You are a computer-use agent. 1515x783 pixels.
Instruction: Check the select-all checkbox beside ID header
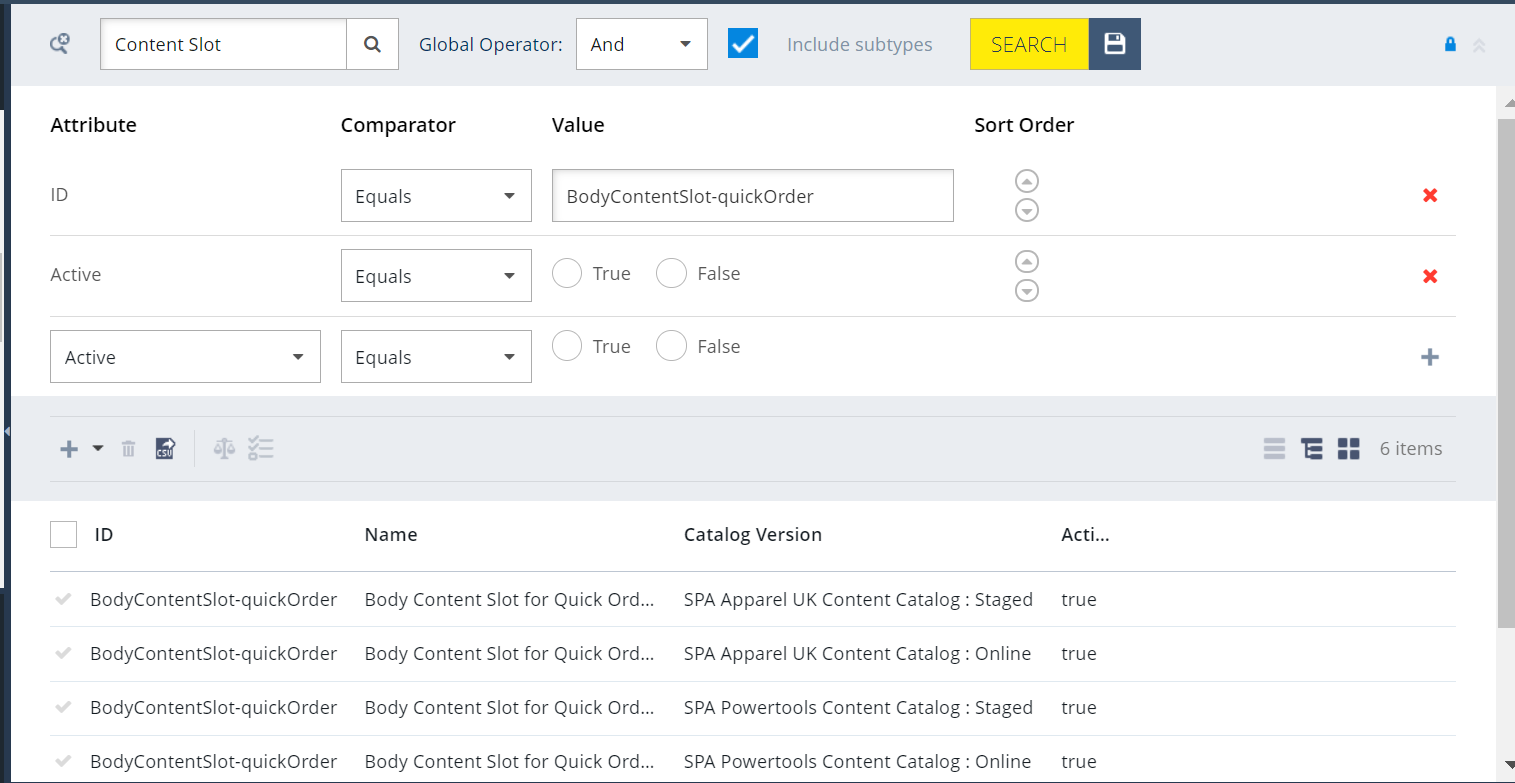tap(63, 535)
